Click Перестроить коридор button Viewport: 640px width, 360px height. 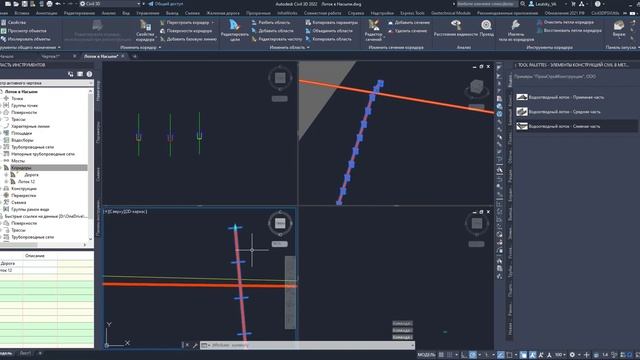[187, 22]
